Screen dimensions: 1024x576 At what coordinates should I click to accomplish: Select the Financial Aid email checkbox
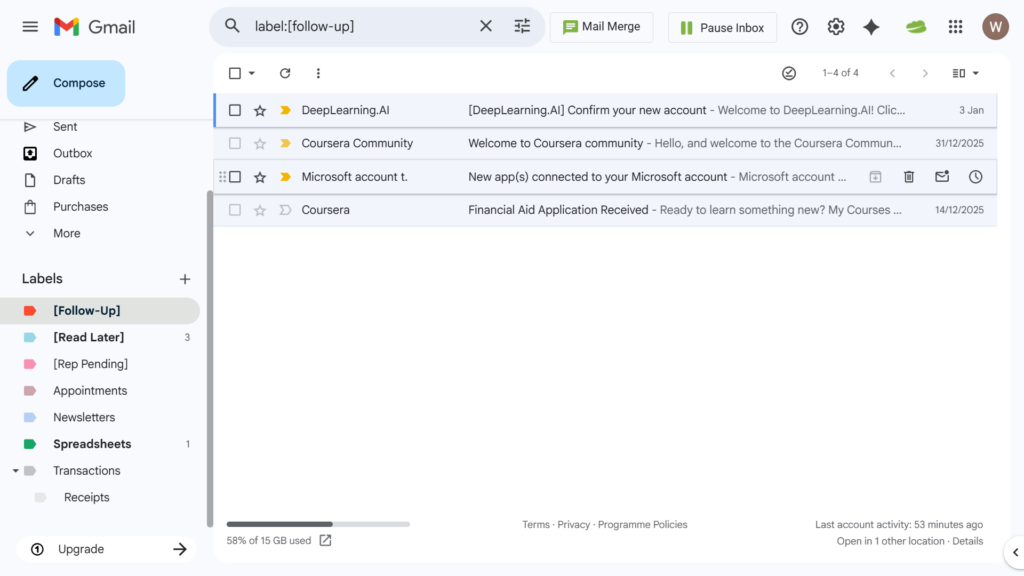(234, 210)
